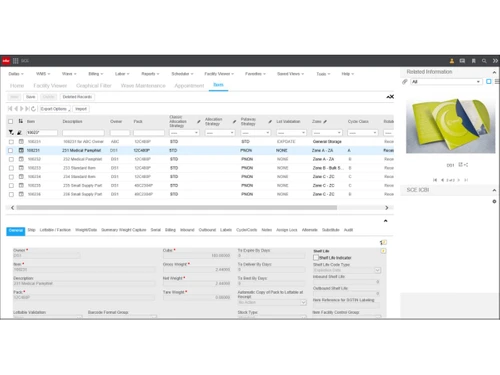Check the row 254 Standard Item
The image size is (500, 375).
point(11,177)
